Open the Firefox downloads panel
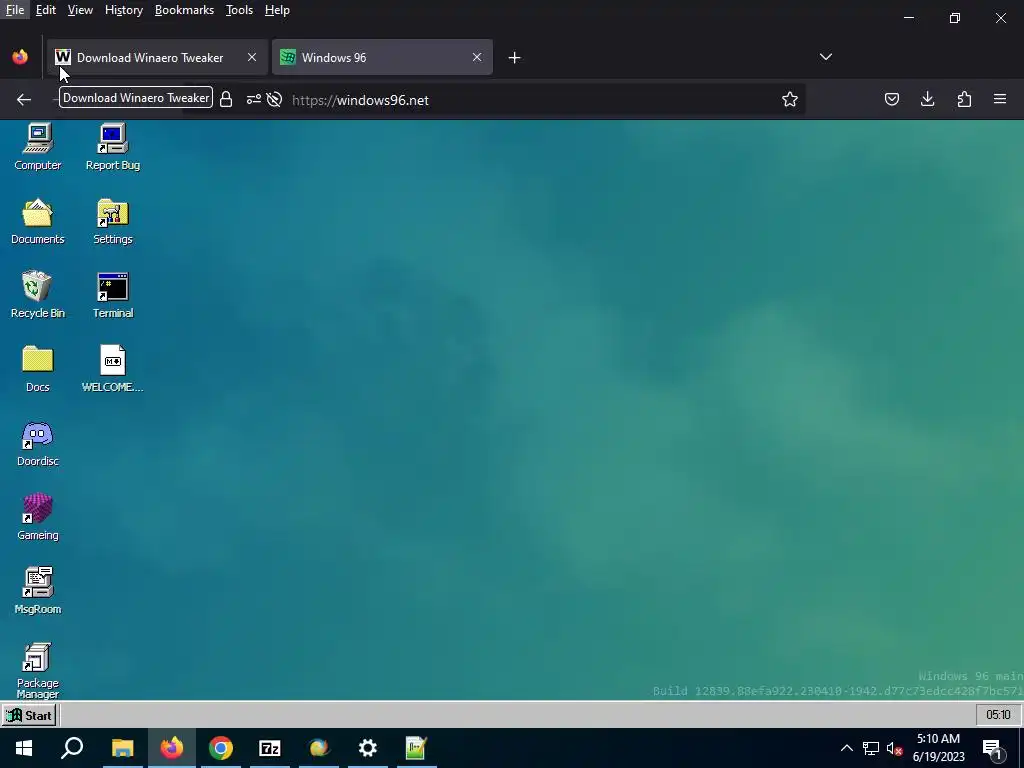 pos(927,99)
